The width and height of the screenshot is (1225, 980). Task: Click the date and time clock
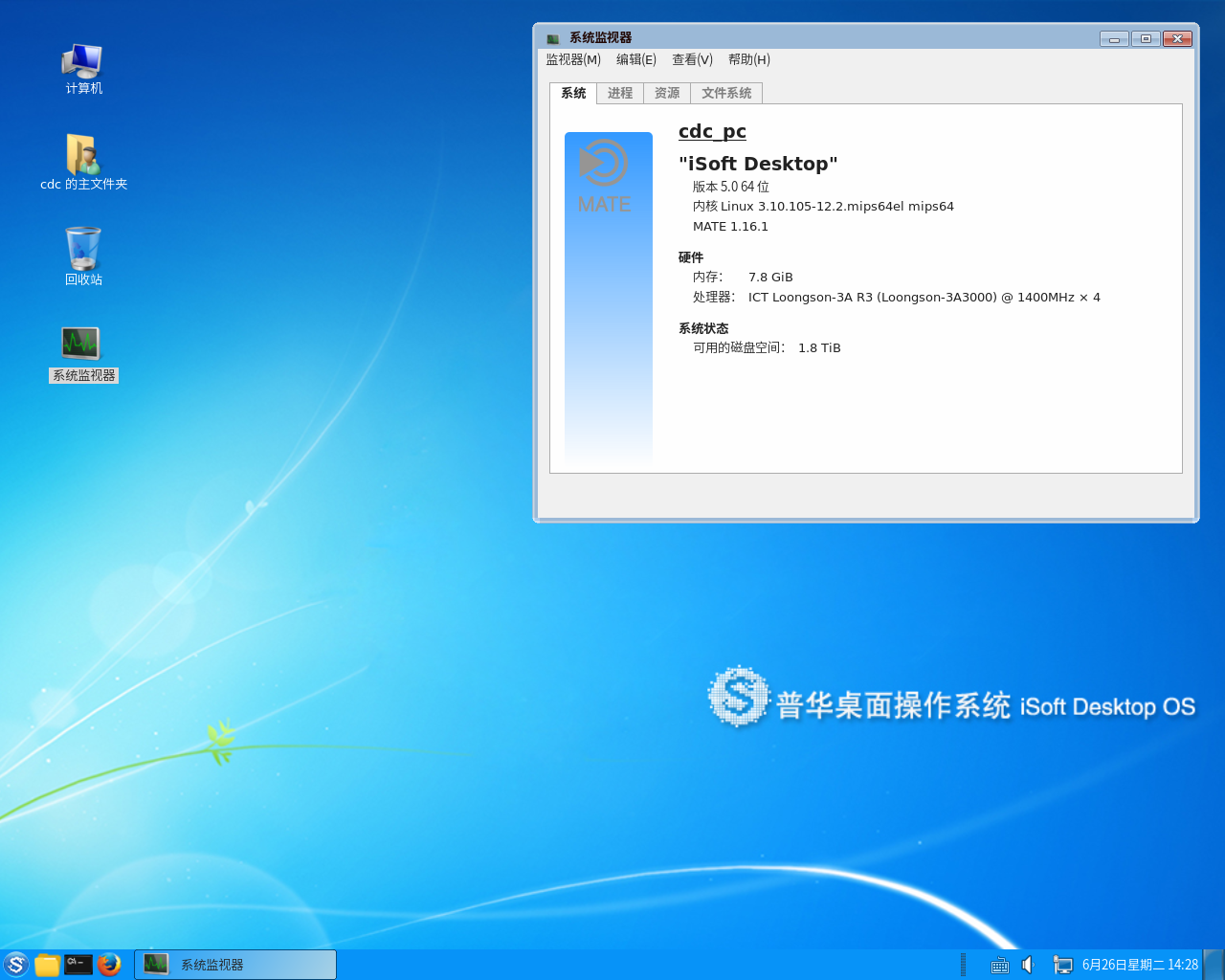point(1140,965)
